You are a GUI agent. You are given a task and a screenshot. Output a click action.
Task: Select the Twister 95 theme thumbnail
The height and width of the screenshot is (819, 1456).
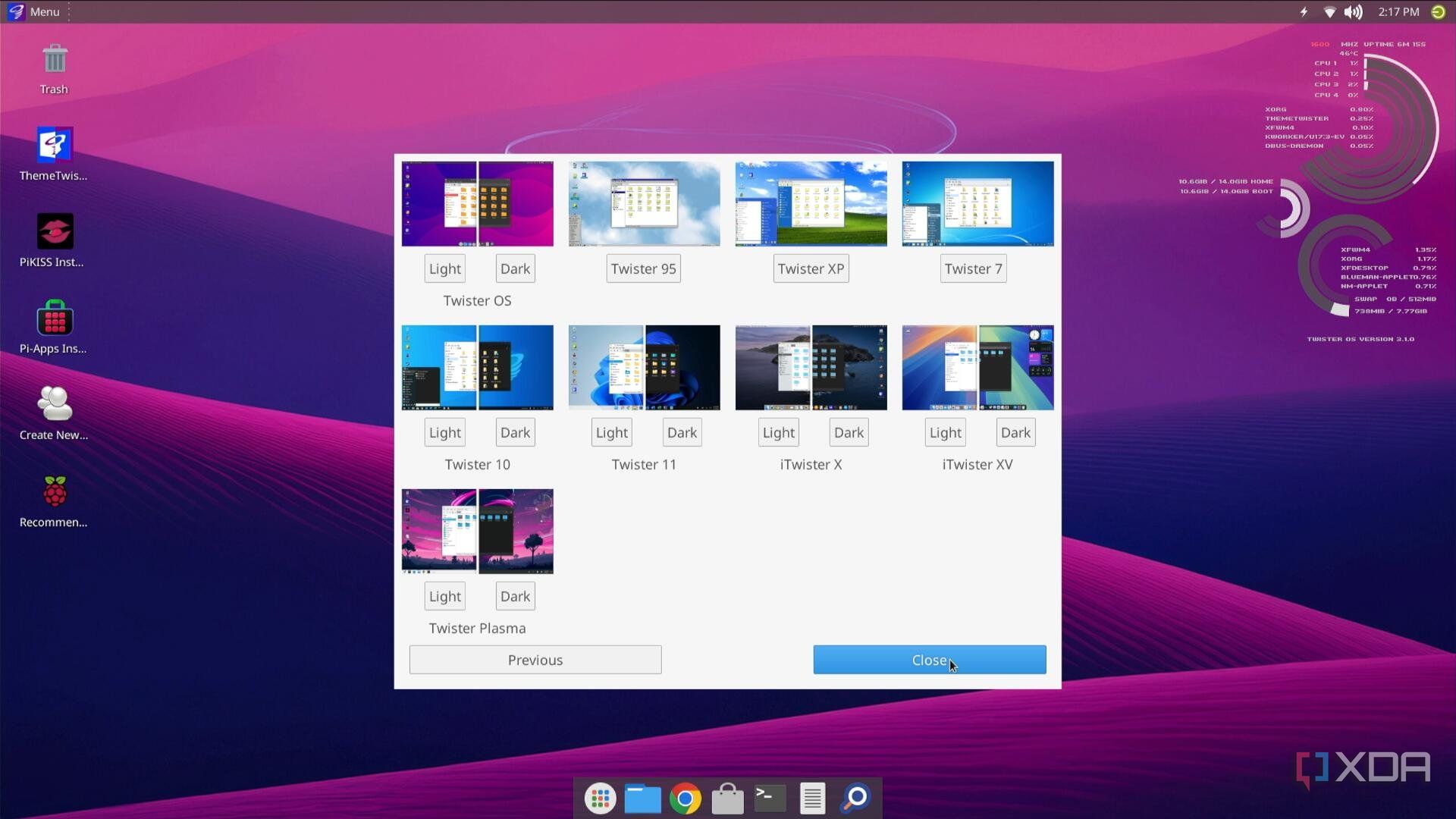click(x=643, y=203)
